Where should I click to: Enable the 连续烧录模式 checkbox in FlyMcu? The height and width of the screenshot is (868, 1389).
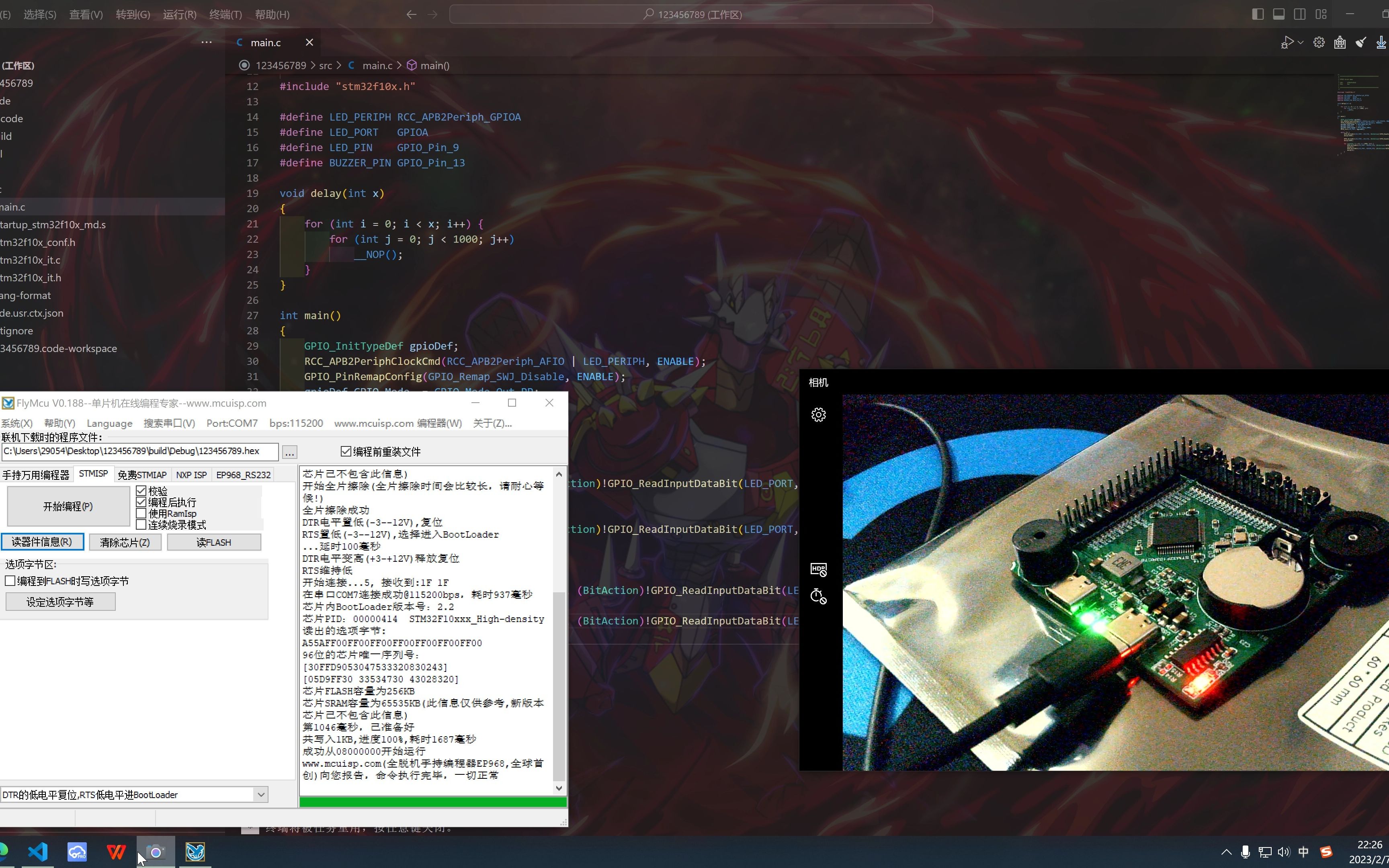pos(141,524)
